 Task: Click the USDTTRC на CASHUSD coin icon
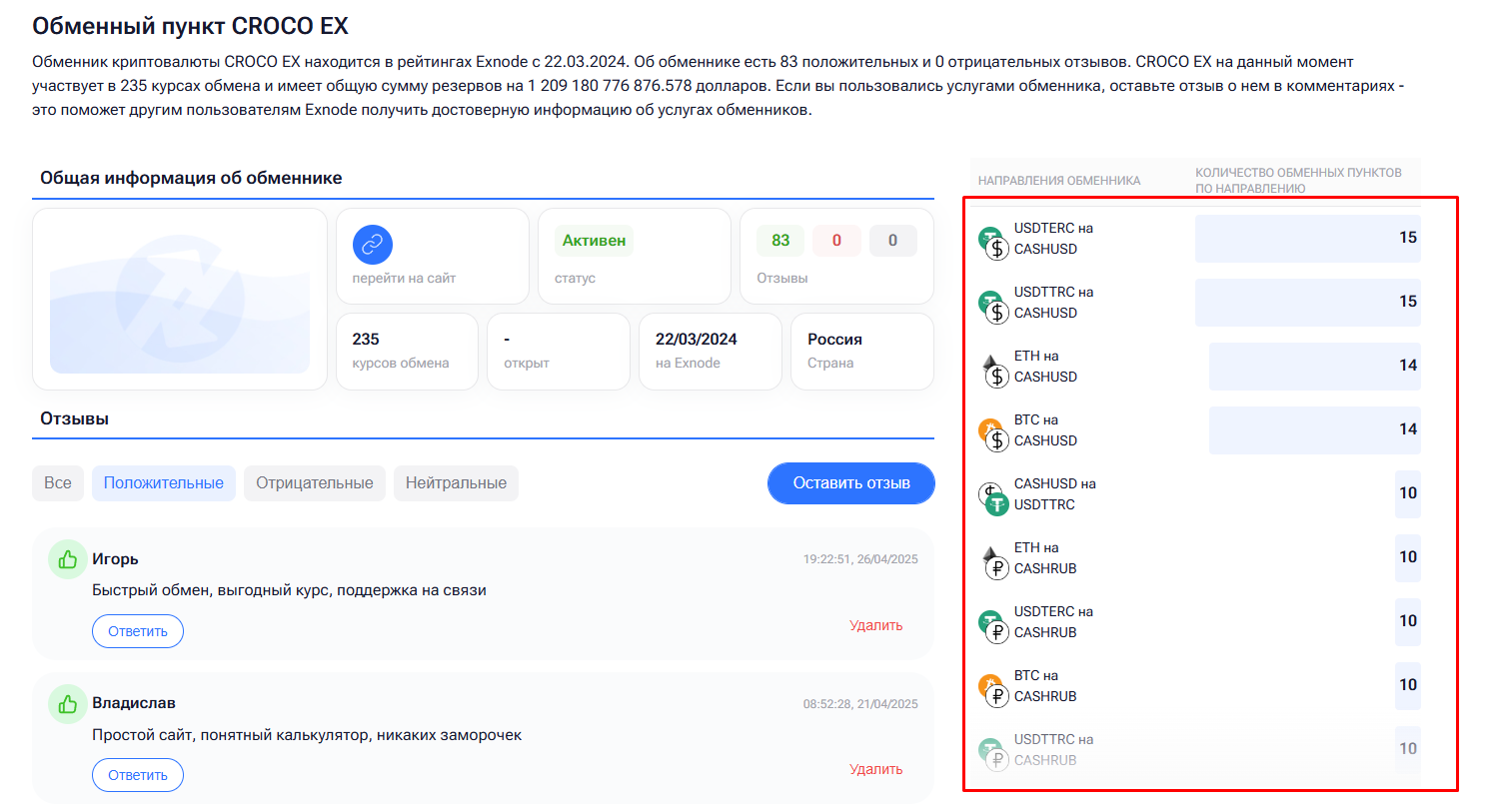[993, 307]
